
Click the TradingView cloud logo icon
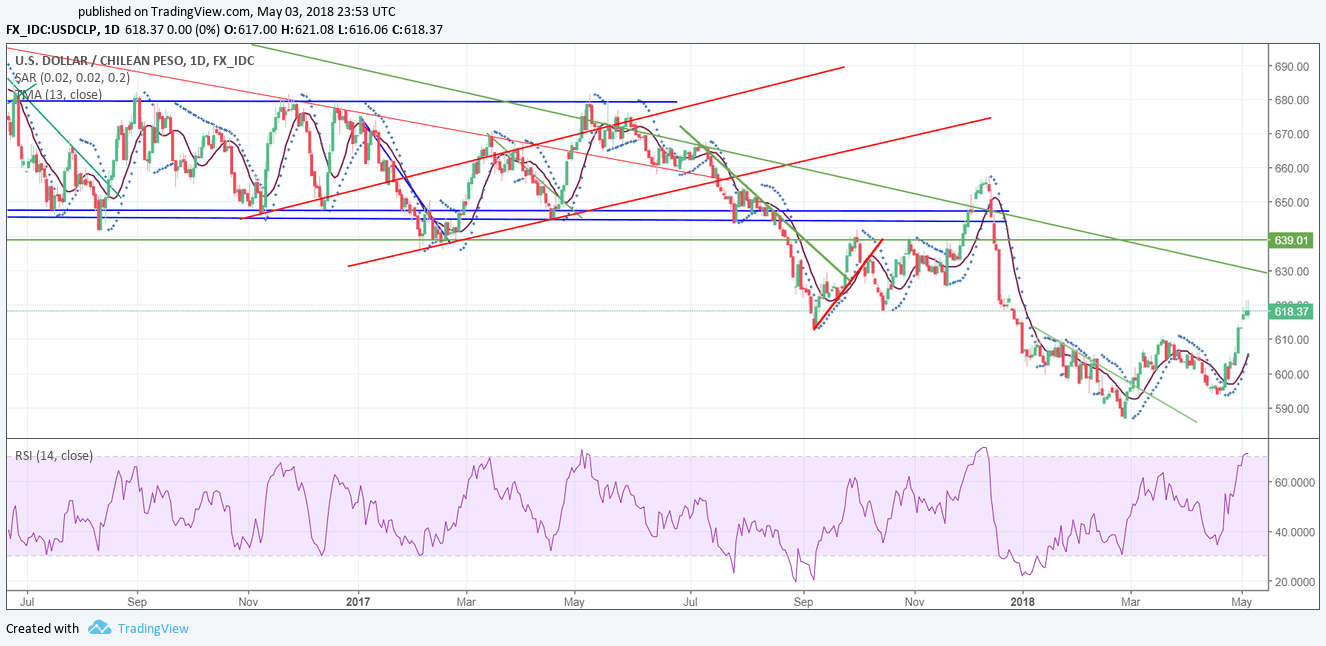pyautogui.click(x=99, y=628)
